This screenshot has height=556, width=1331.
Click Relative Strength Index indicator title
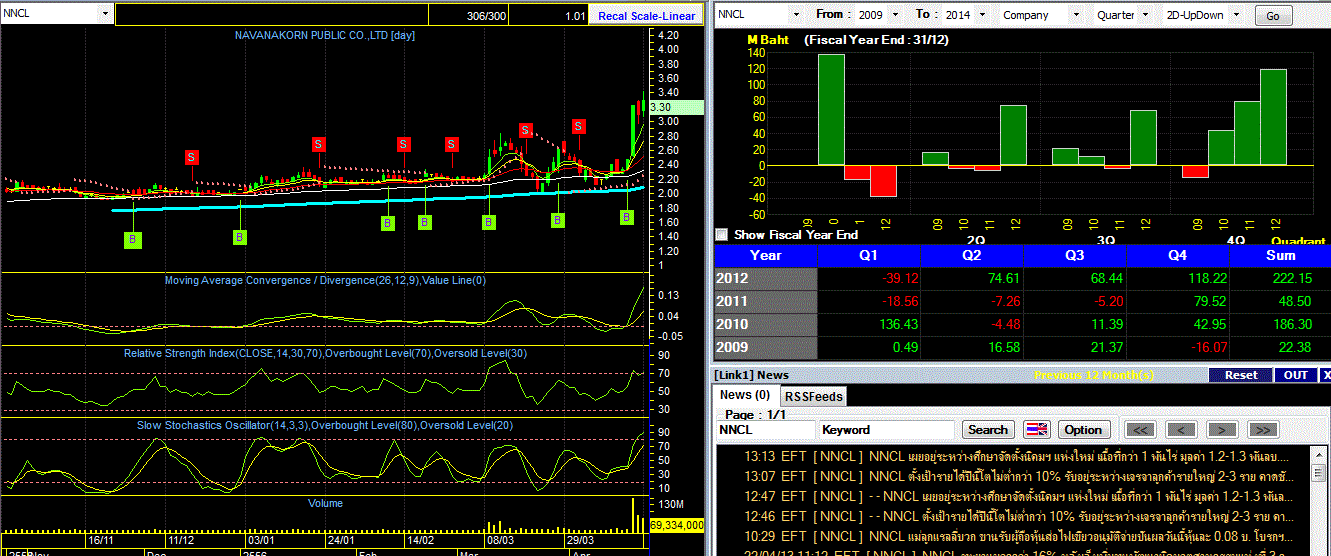click(325, 353)
